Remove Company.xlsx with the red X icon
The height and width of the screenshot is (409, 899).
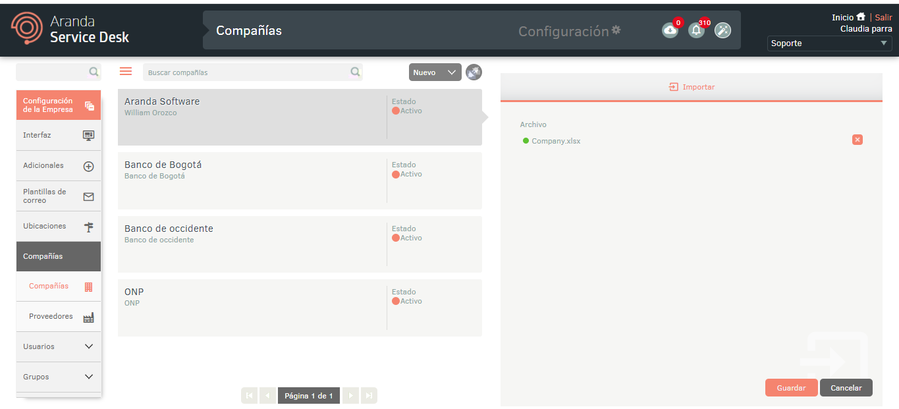(857, 140)
